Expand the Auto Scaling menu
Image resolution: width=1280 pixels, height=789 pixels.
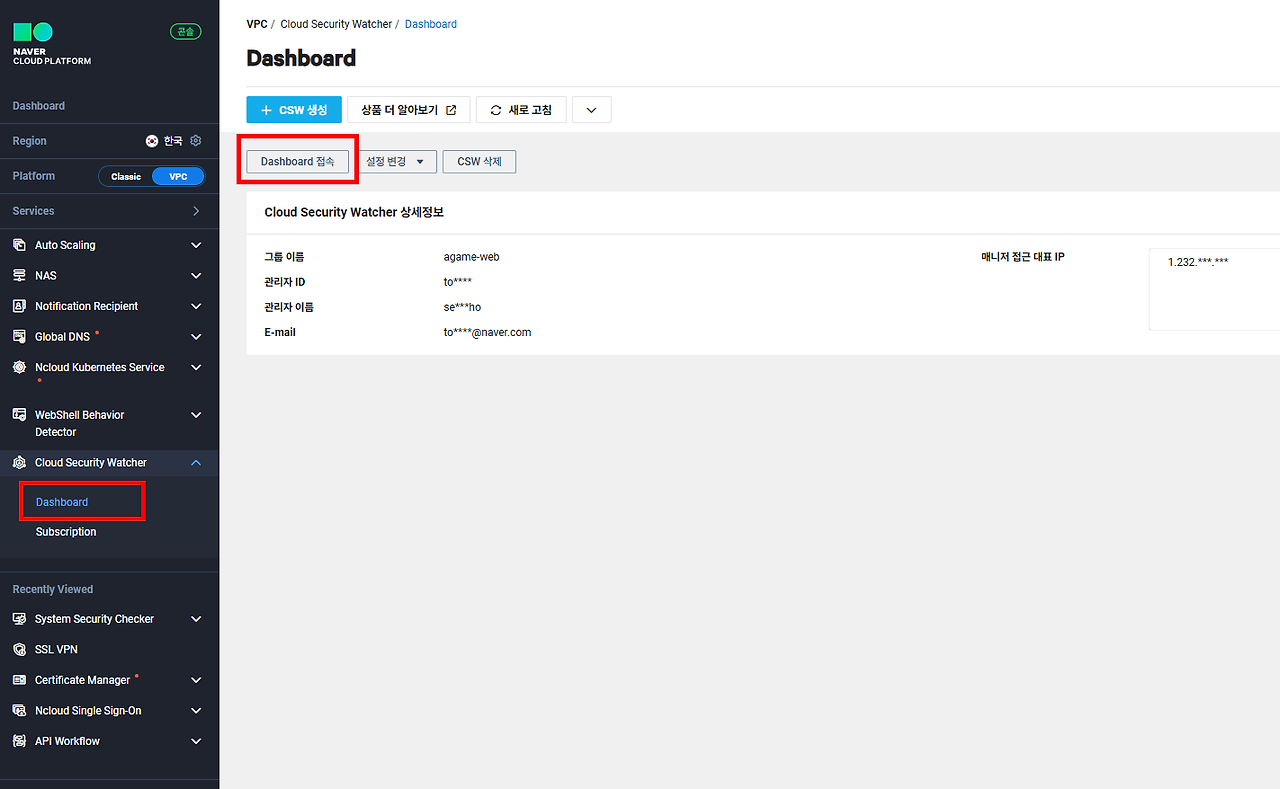(x=196, y=245)
